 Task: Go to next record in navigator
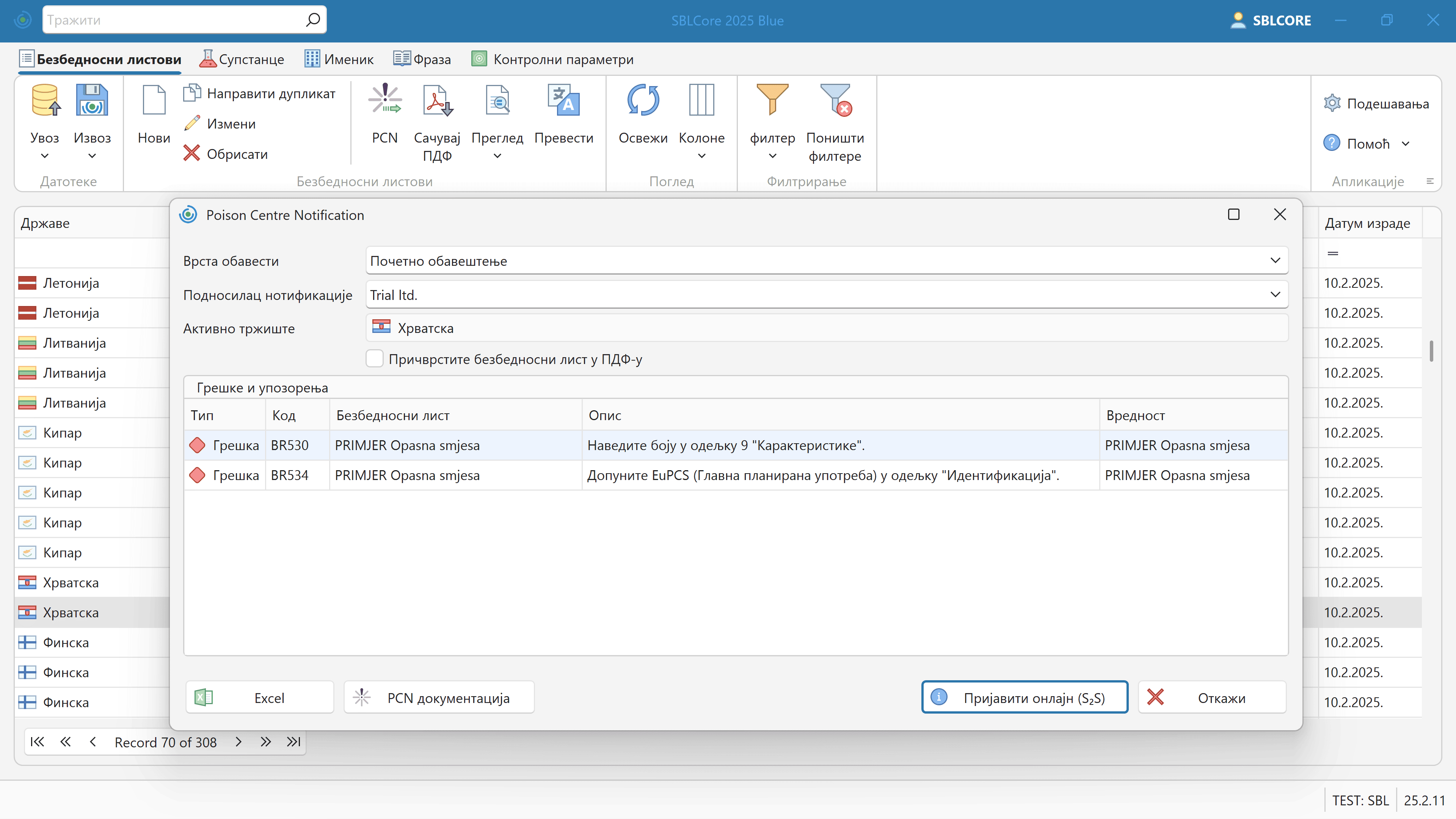click(x=238, y=742)
